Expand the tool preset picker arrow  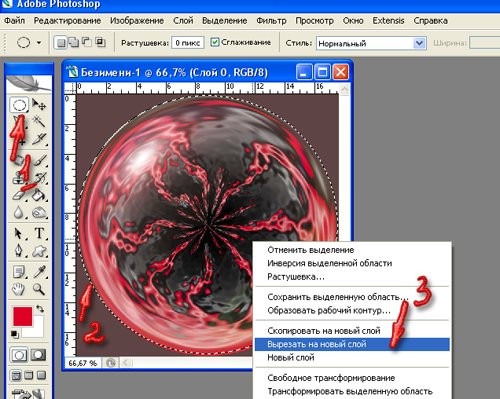(x=39, y=43)
